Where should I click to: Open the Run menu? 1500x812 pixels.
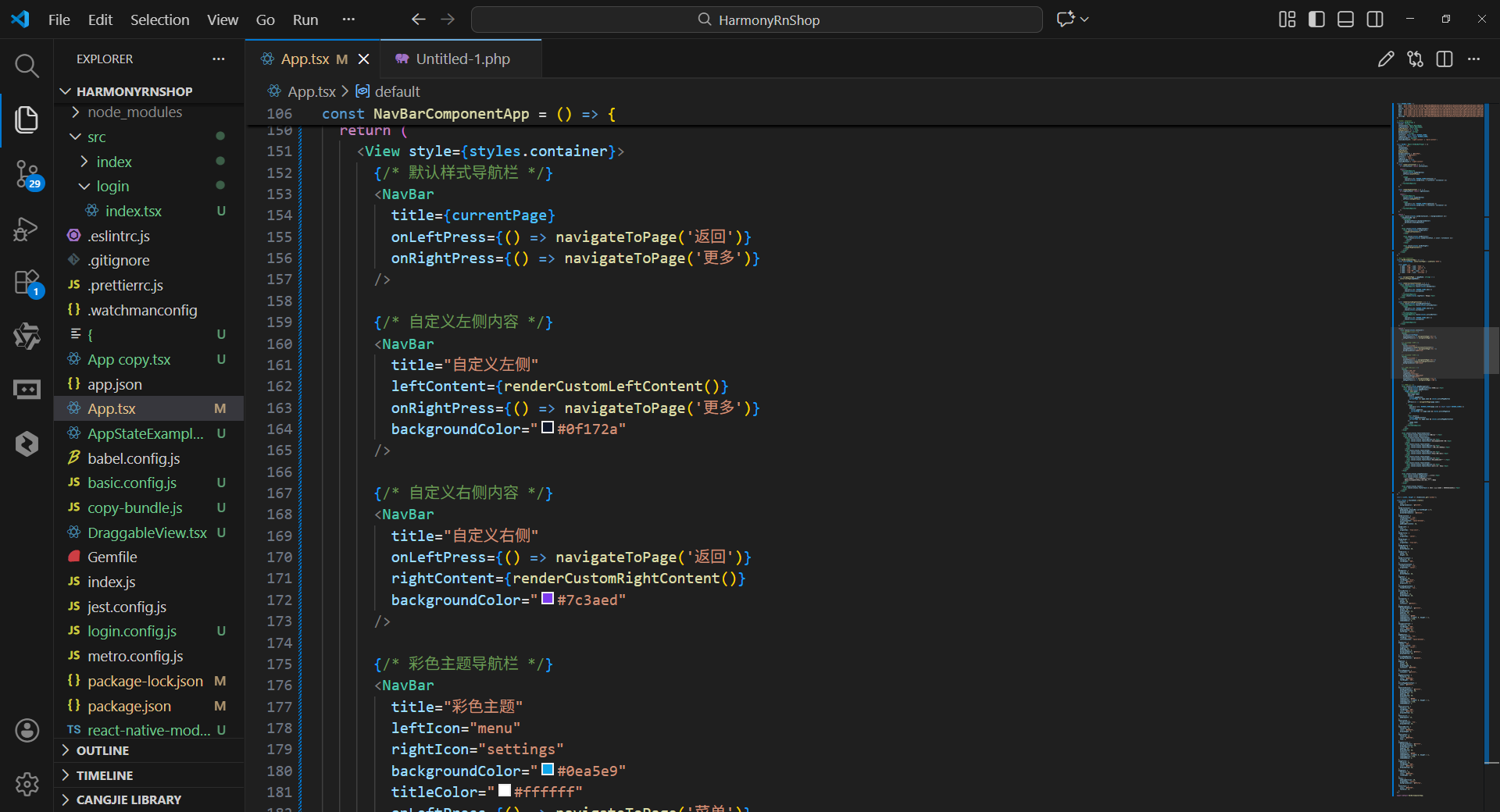305,20
